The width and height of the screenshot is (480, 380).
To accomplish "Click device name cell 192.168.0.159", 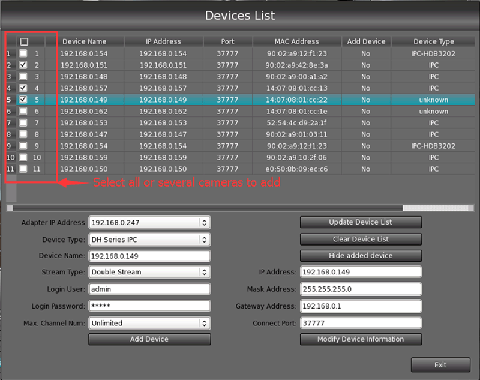I will coord(84,157).
